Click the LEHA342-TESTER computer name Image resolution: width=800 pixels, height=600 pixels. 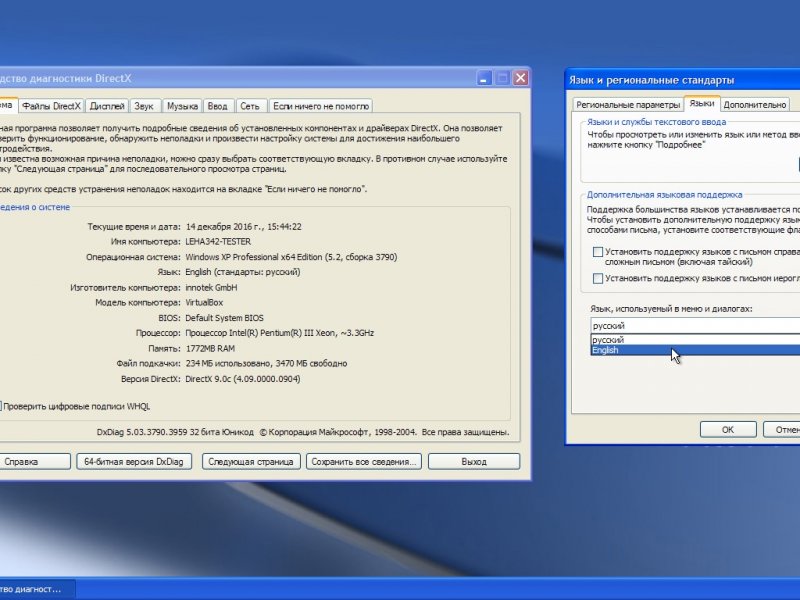(218, 241)
